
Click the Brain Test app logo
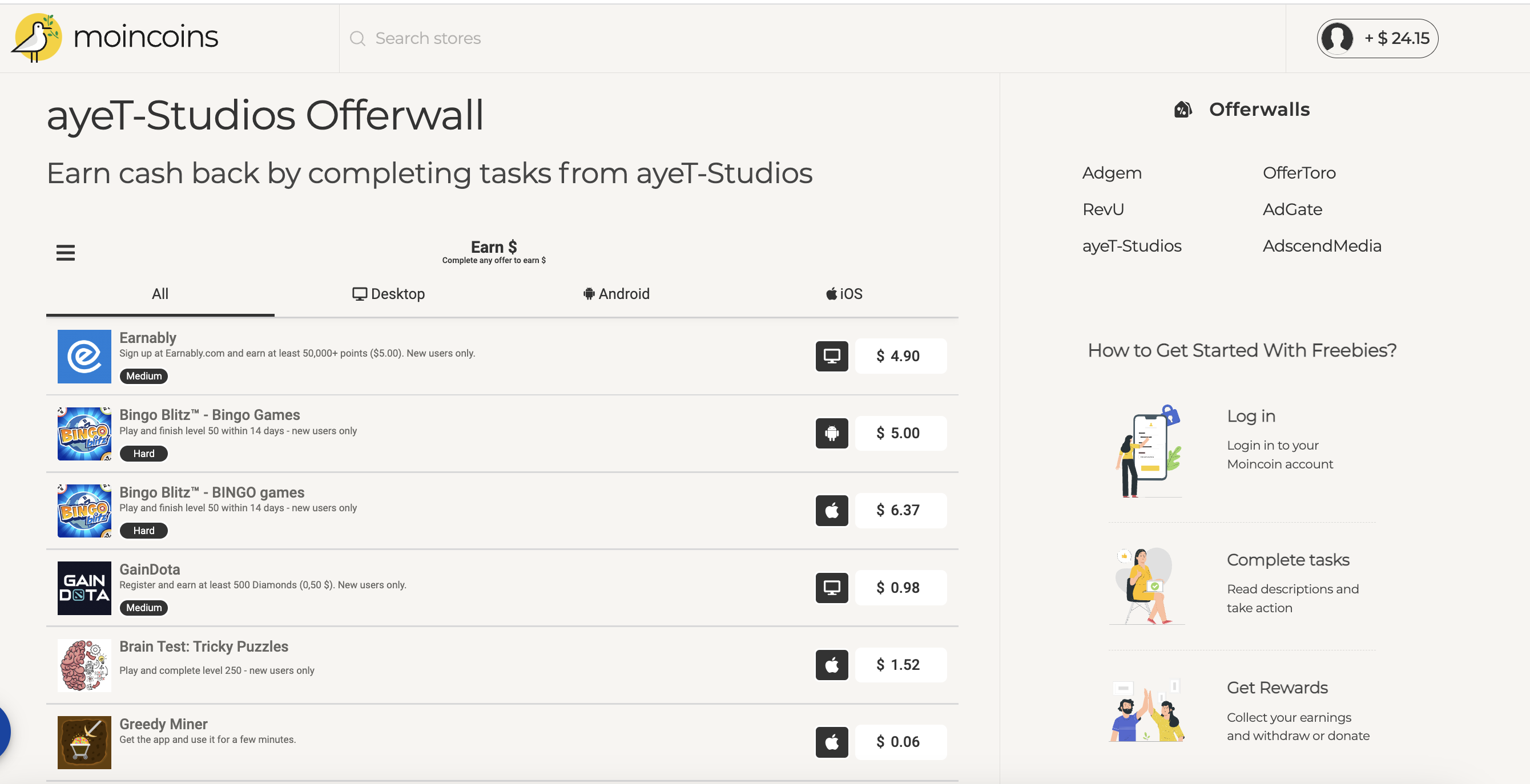(x=84, y=665)
